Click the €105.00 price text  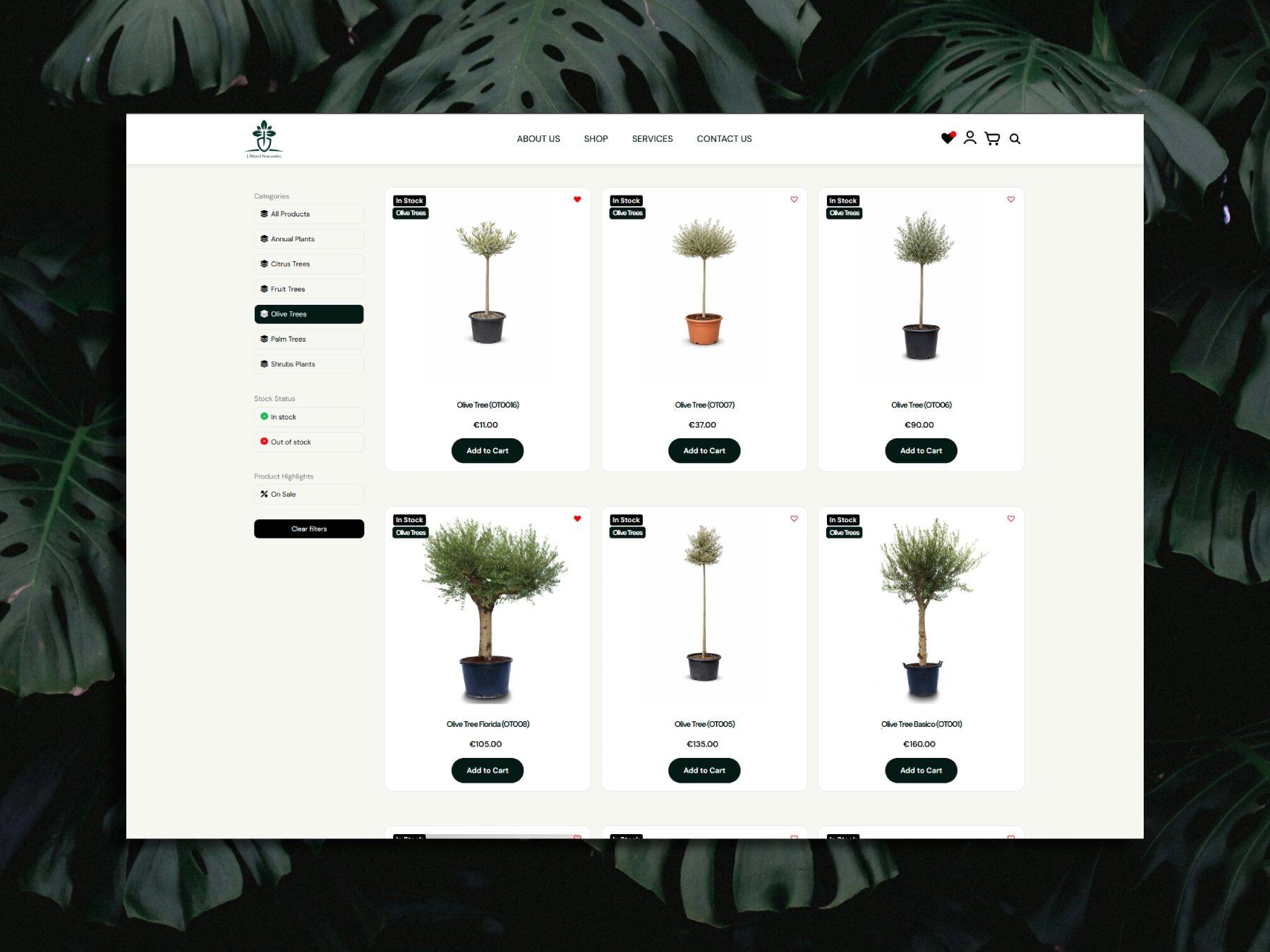[x=485, y=744]
